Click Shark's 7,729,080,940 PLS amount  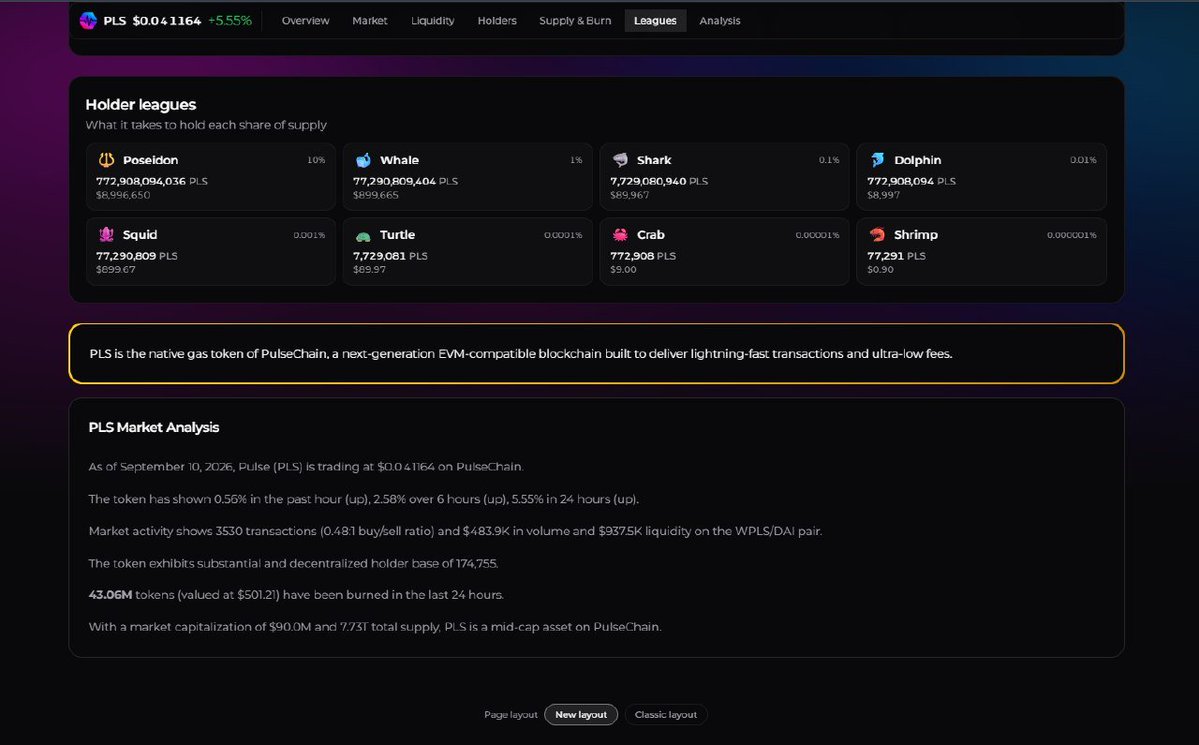659,181
